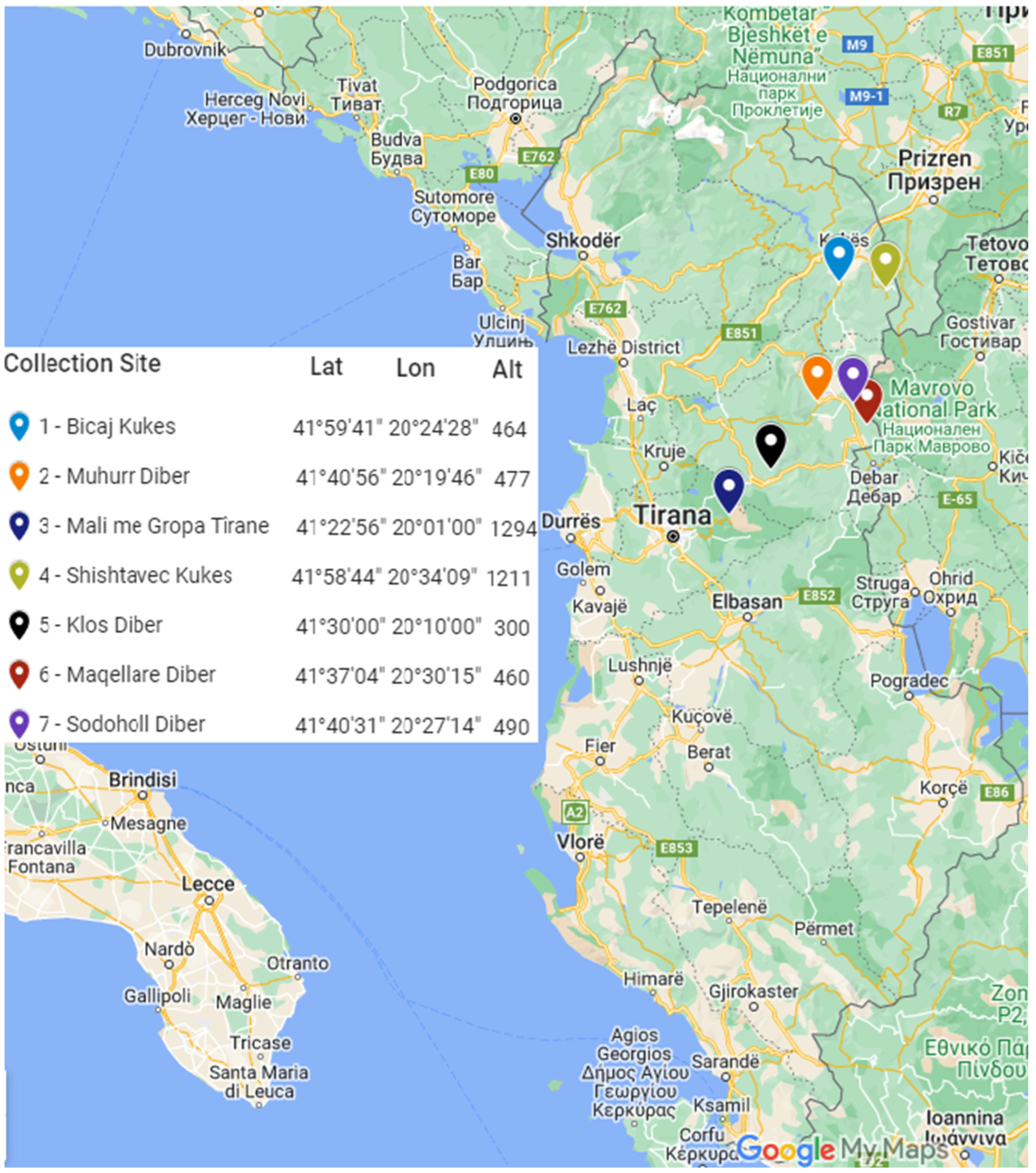The image size is (1036, 1173).
Task: Click the 6 - Maqellare Diber legend entry
Action: (x=127, y=674)
